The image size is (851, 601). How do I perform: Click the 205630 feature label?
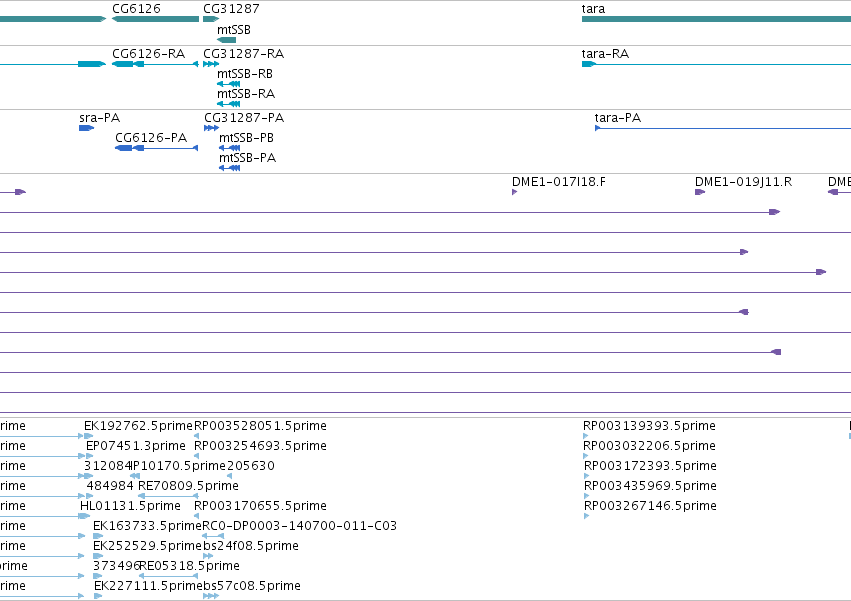[251, 466]
